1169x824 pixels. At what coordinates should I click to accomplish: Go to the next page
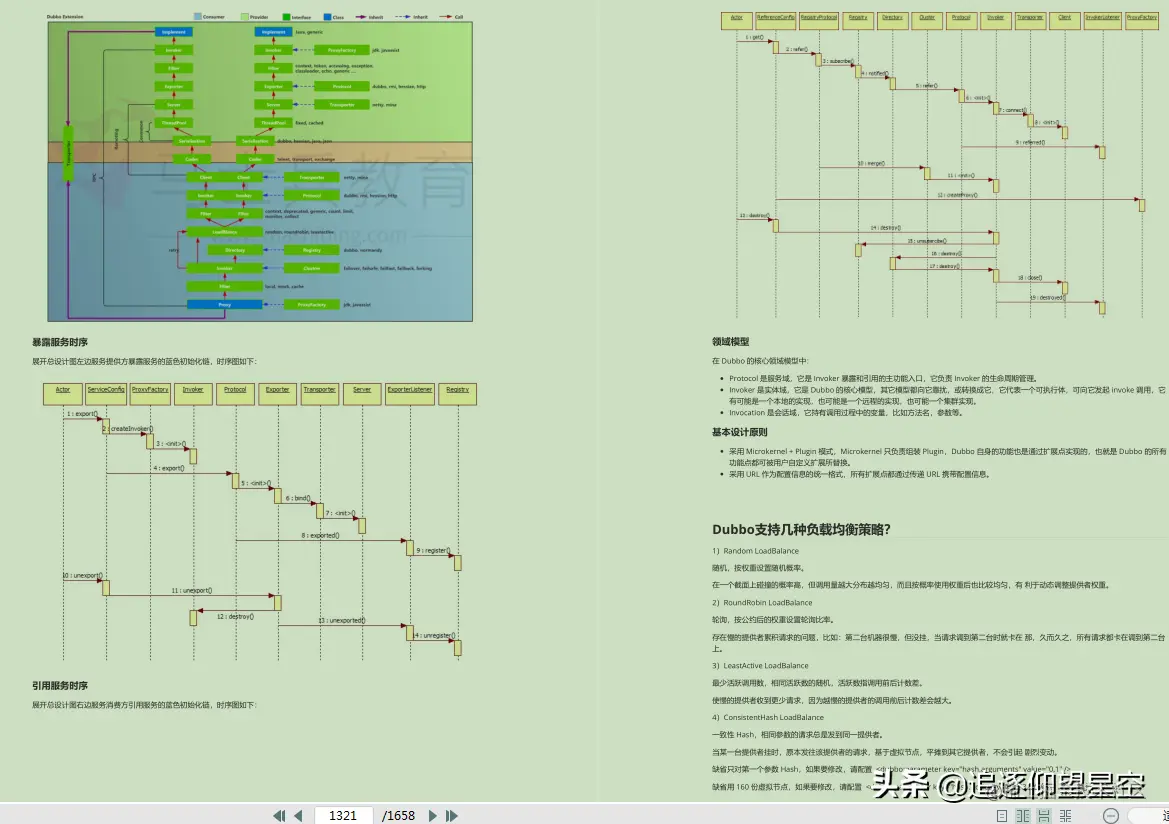tap(432, 816)
